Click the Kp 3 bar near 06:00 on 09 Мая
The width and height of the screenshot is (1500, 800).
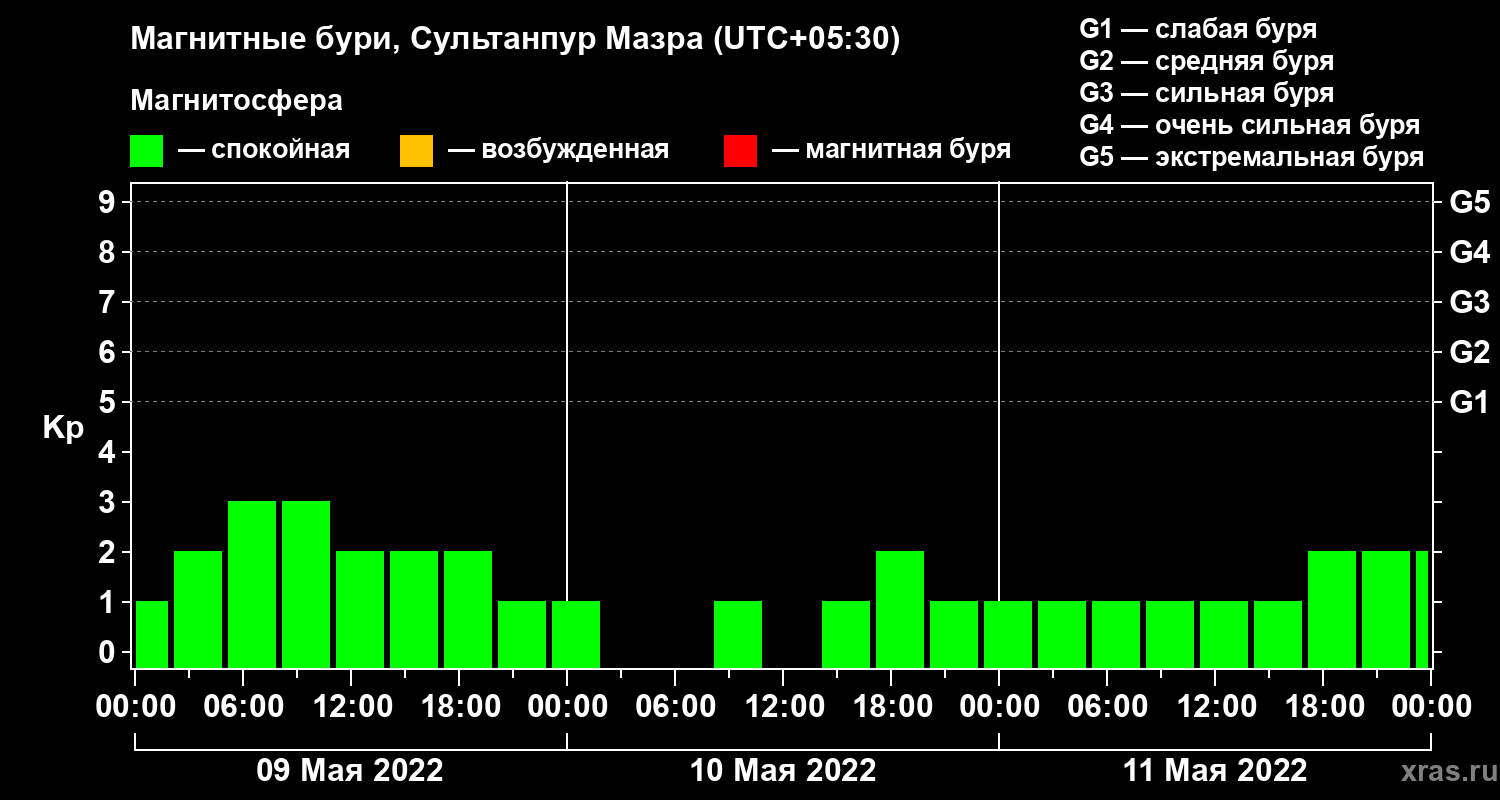252,584
